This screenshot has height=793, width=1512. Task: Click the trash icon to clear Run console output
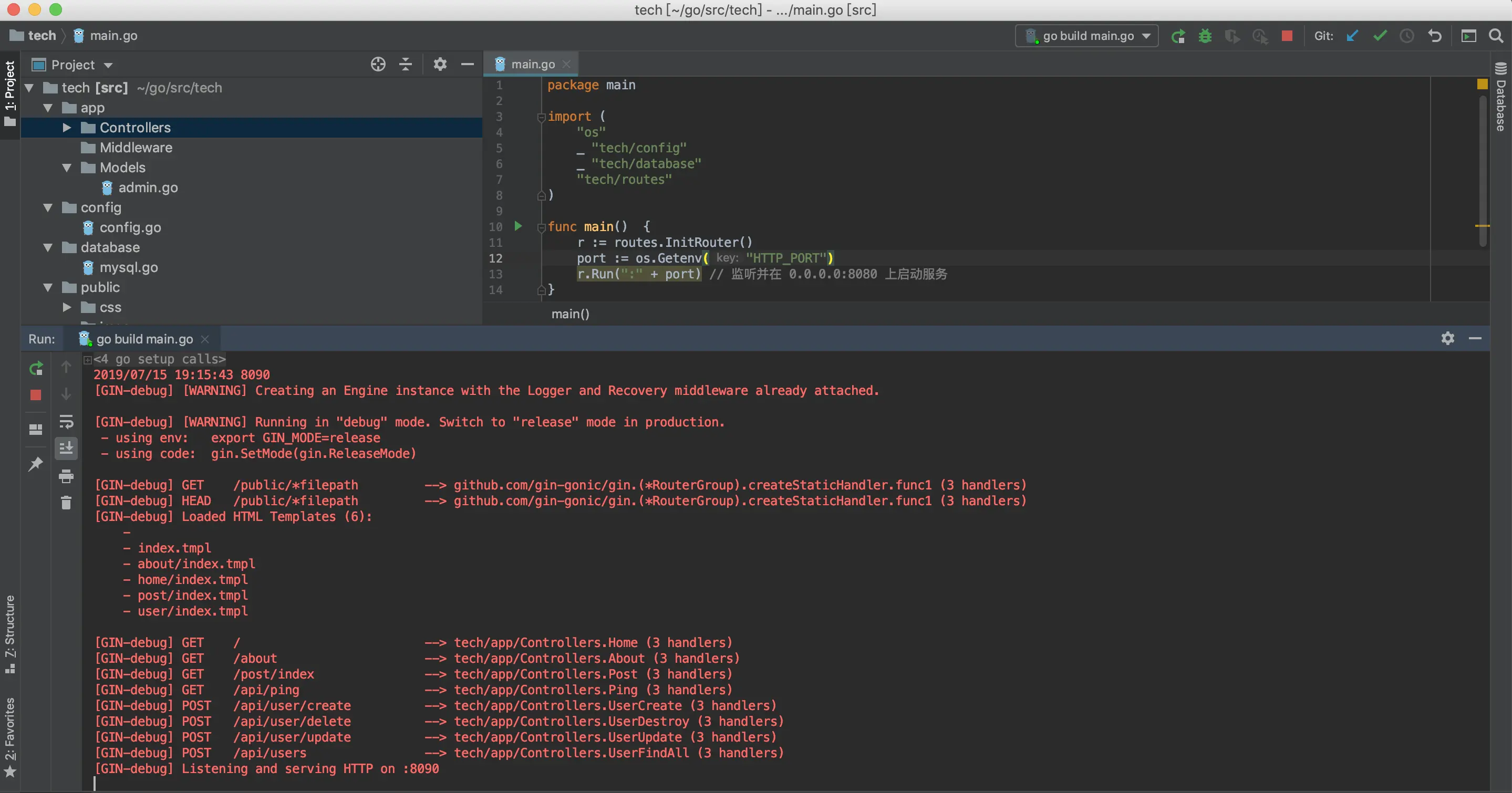(66, 503)
